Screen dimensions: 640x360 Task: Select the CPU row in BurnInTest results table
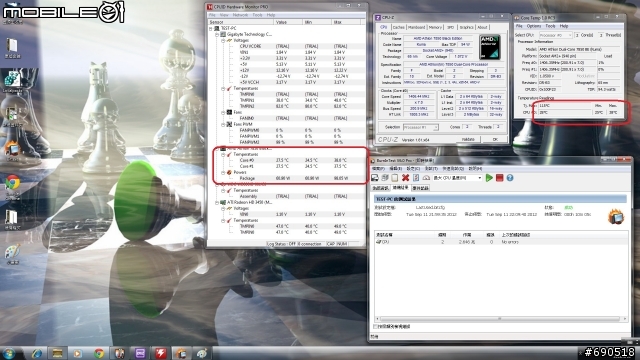501,242
